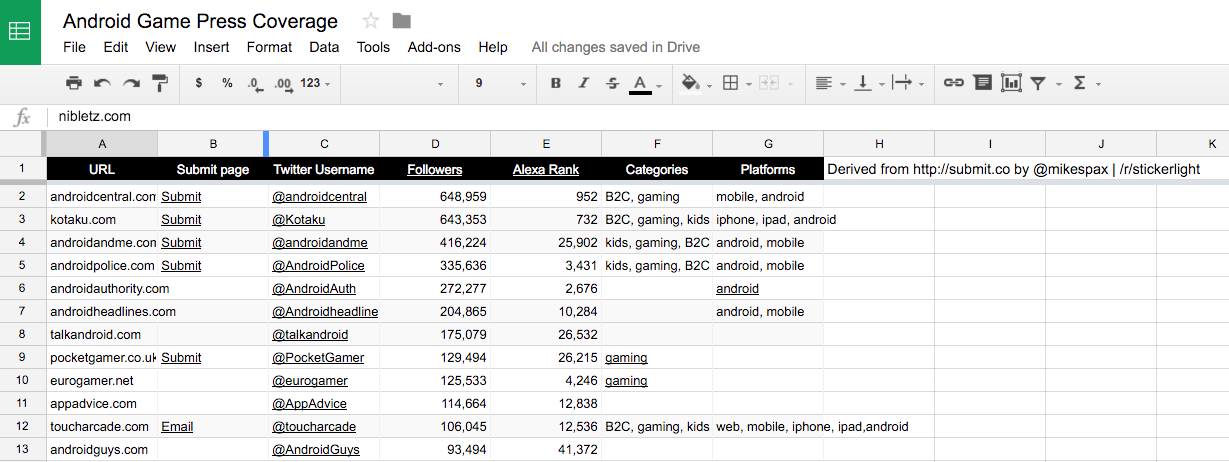Format selection as percent
Viewport: 1229px width, 462px height.
(227, 83)
